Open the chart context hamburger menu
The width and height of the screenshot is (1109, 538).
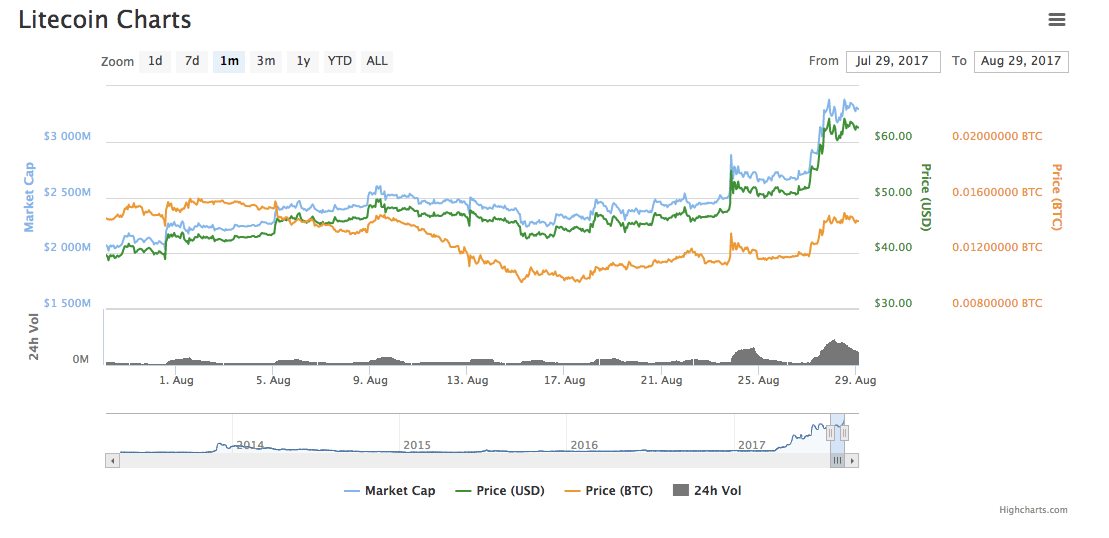1056,19
